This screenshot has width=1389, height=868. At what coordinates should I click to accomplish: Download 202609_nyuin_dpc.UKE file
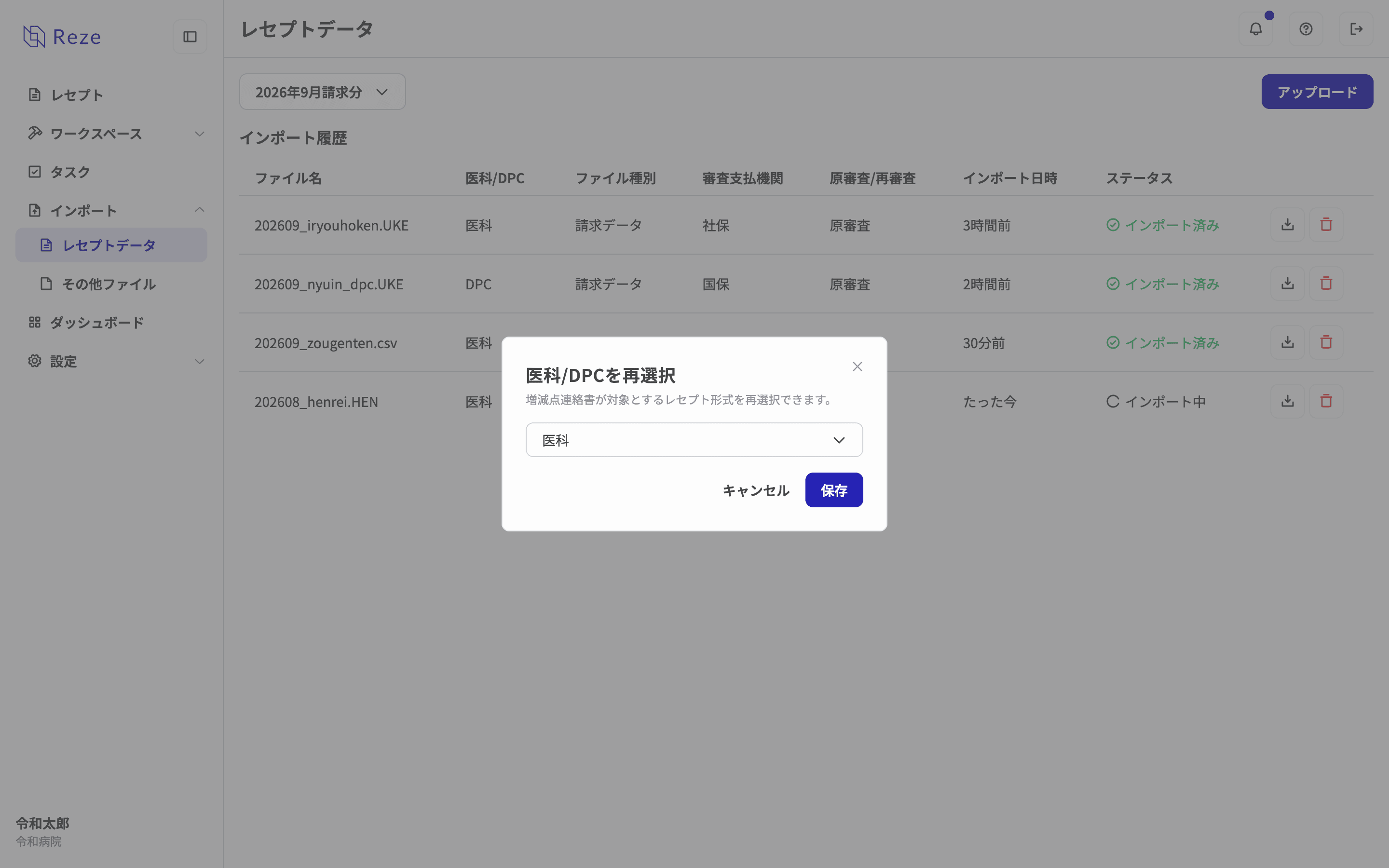(1287, 284)
